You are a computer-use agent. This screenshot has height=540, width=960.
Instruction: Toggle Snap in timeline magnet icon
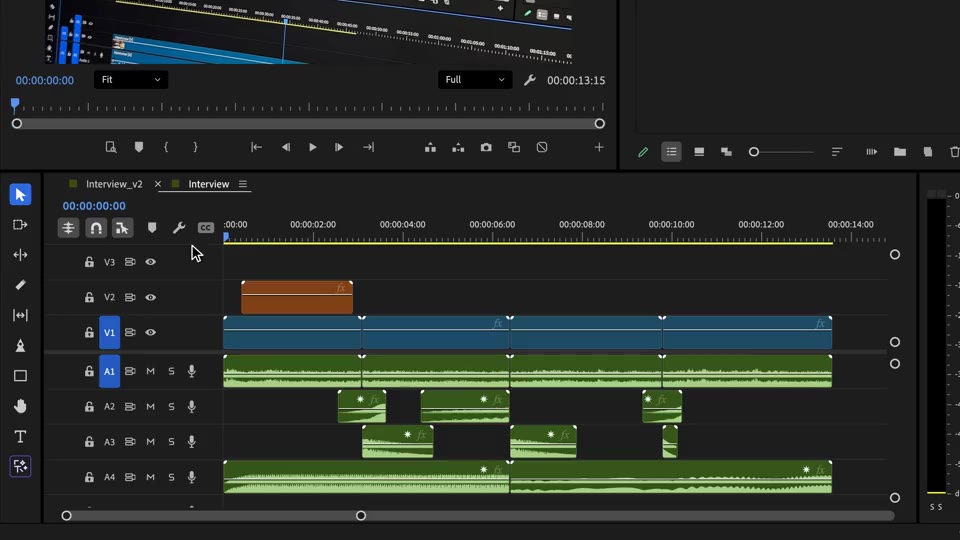pyautogui.click(x=96, y=228)
